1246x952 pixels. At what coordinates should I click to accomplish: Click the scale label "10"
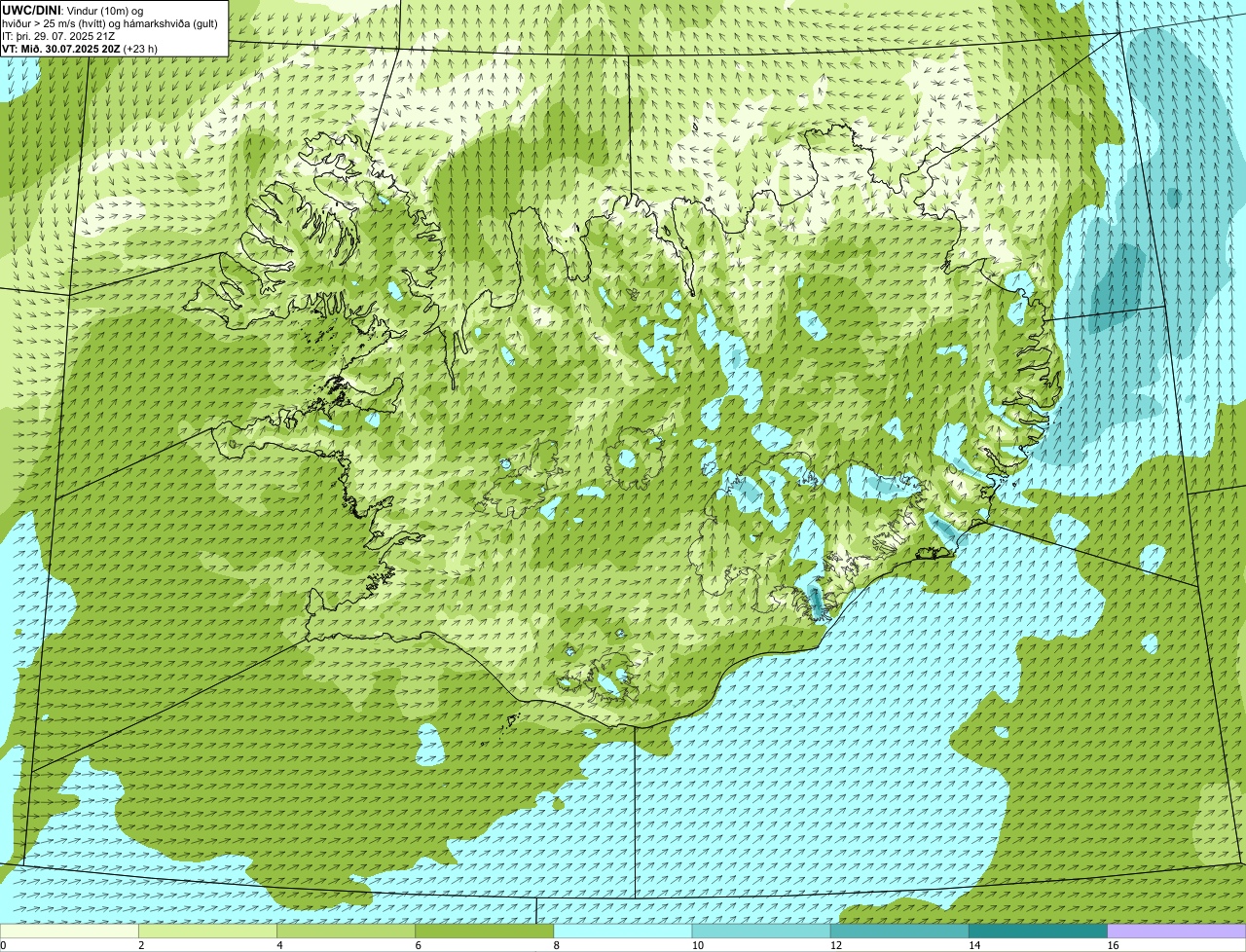[x=698, y=945]
